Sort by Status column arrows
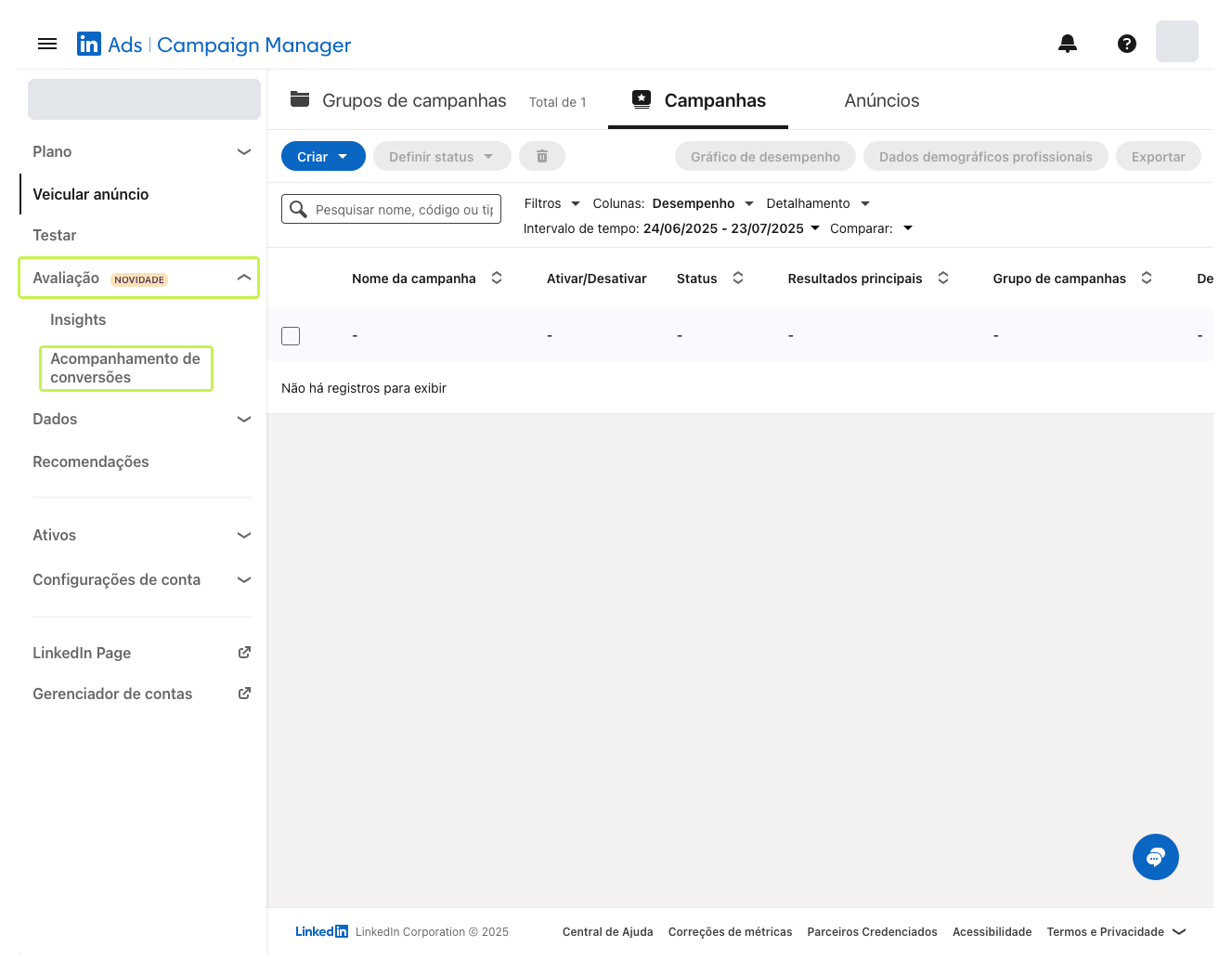Viewport: 1232px width, 973px height. pyautogui.click(x=738, y=278)
